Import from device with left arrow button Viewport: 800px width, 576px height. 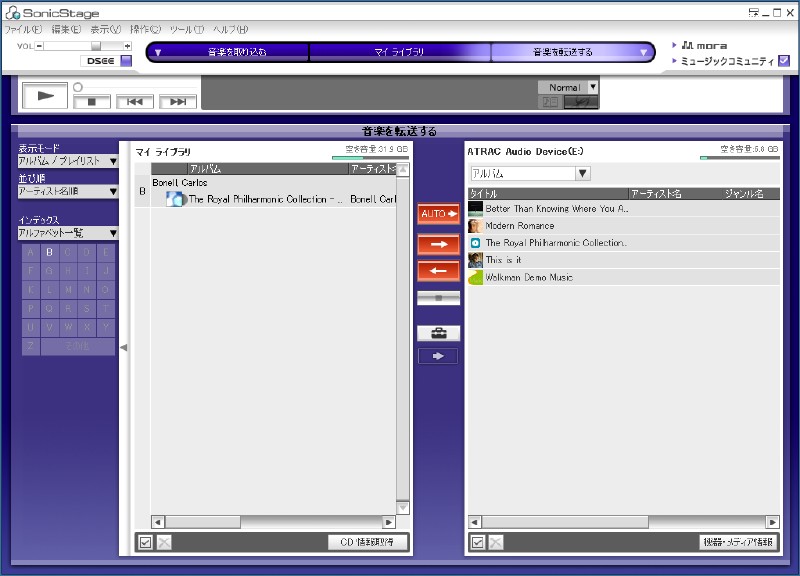[x=438, y=271]
